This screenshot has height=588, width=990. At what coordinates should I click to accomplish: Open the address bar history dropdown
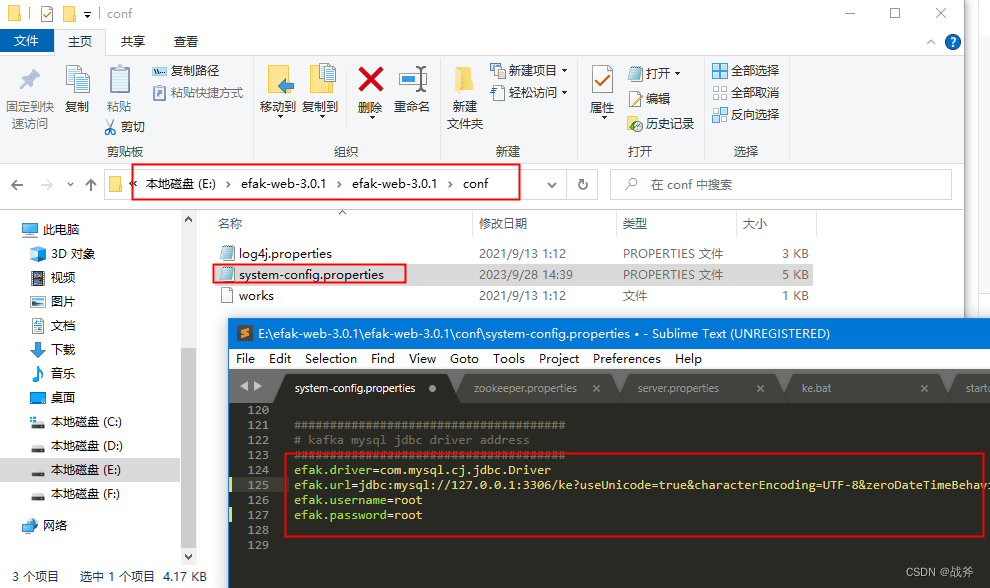coord(552,185)
